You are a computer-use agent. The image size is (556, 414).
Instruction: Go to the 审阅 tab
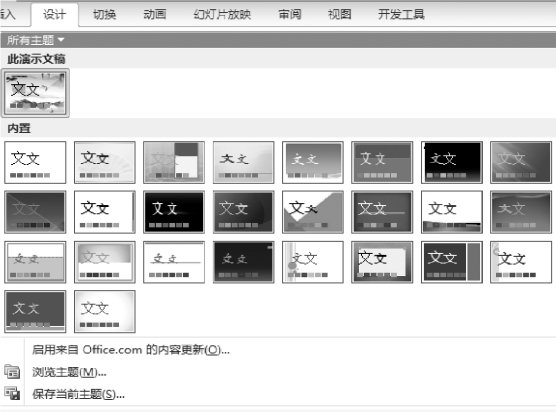290,15
